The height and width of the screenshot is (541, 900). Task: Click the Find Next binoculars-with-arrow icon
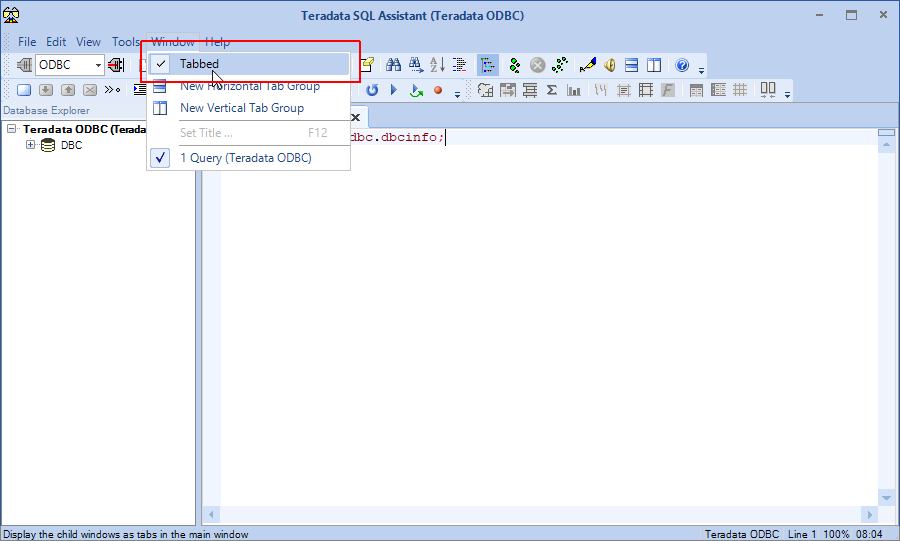pos(416,65)
